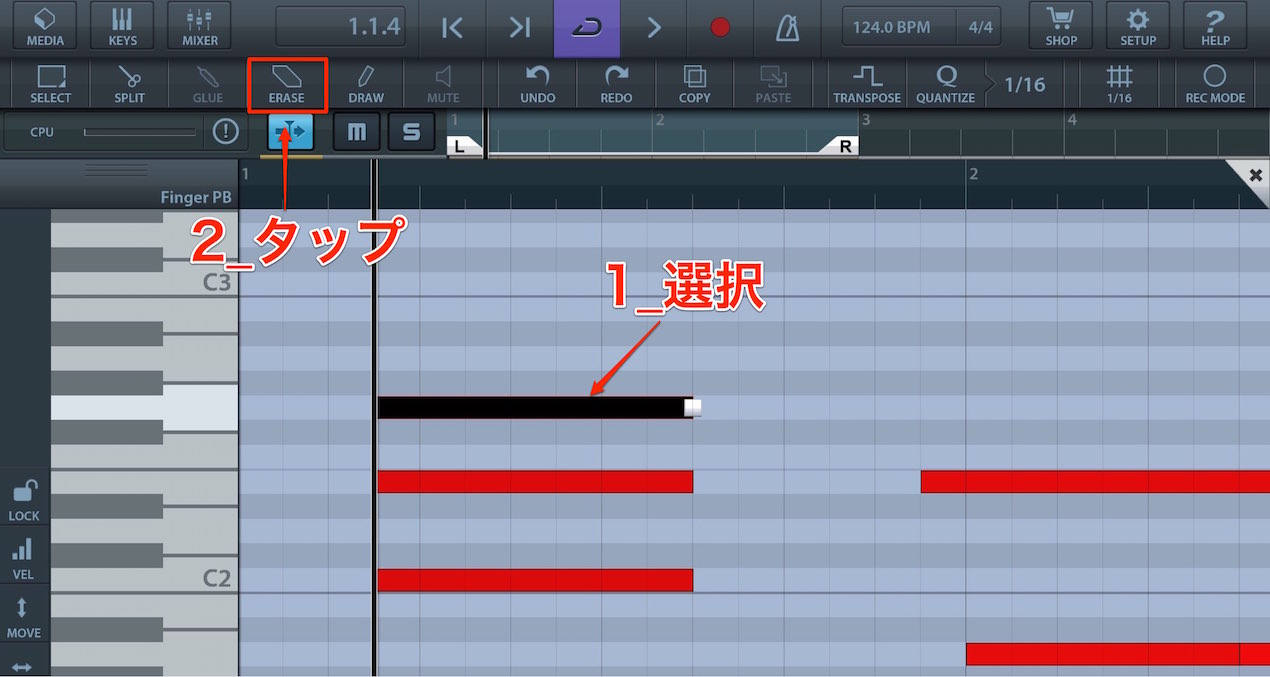Screen dimensions: 1270x677
Task: Open the TRANSPOSE function
Action: pyautogui.click(x=867, y=84)
